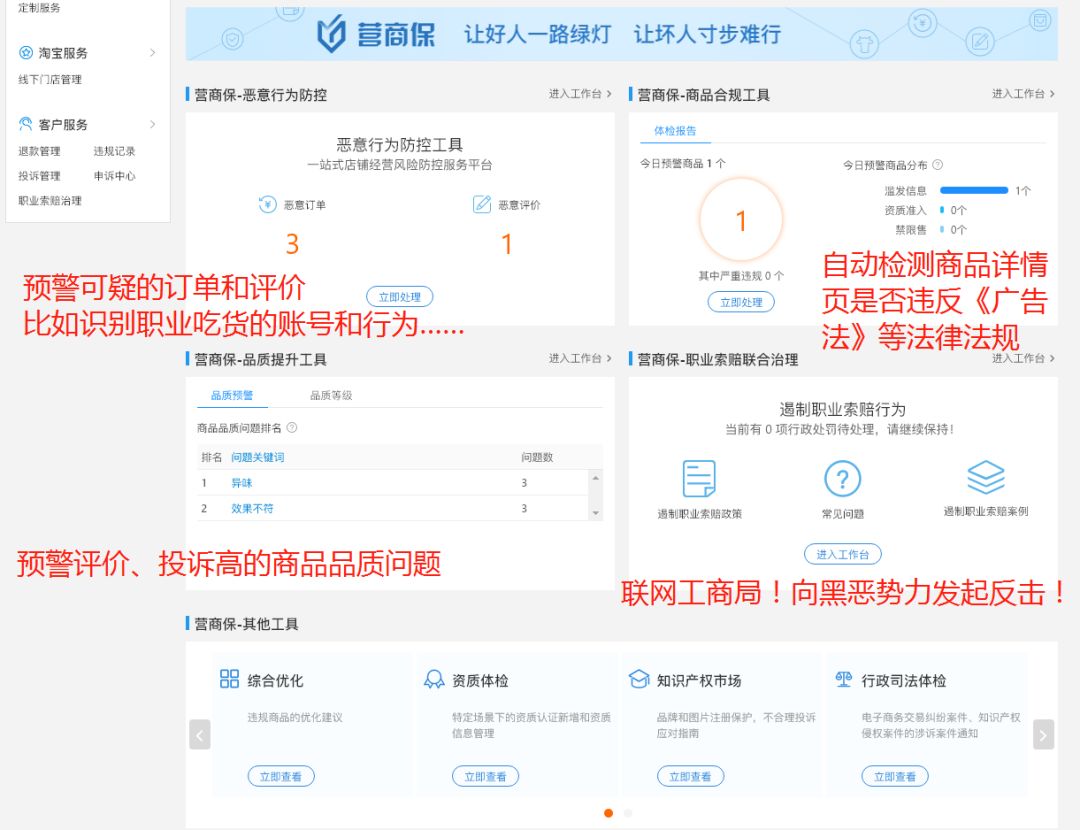
Task: Open the 遏制职业索赔政策 document icon
Action: click(699, 478)
